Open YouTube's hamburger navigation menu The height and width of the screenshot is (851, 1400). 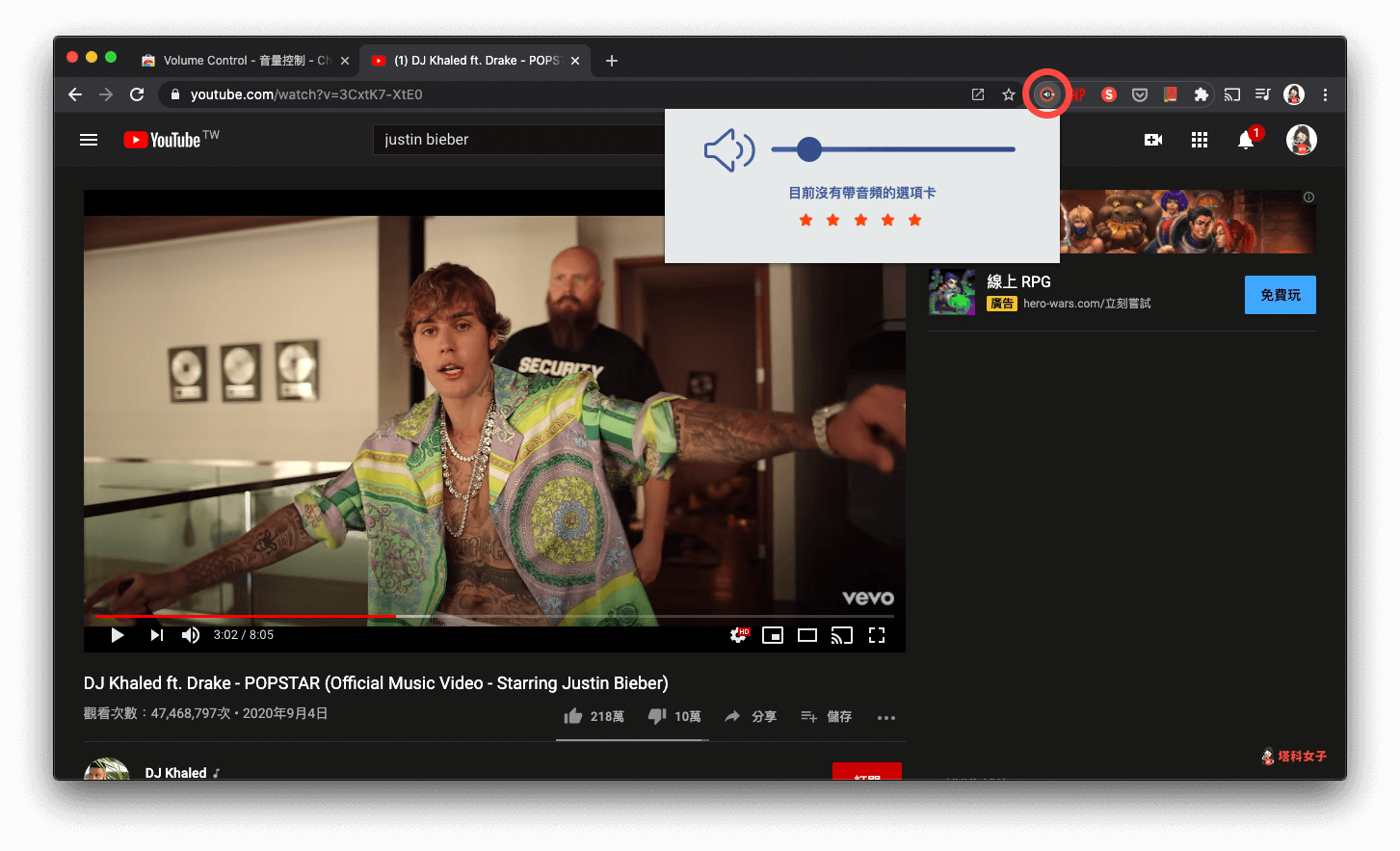89,140
